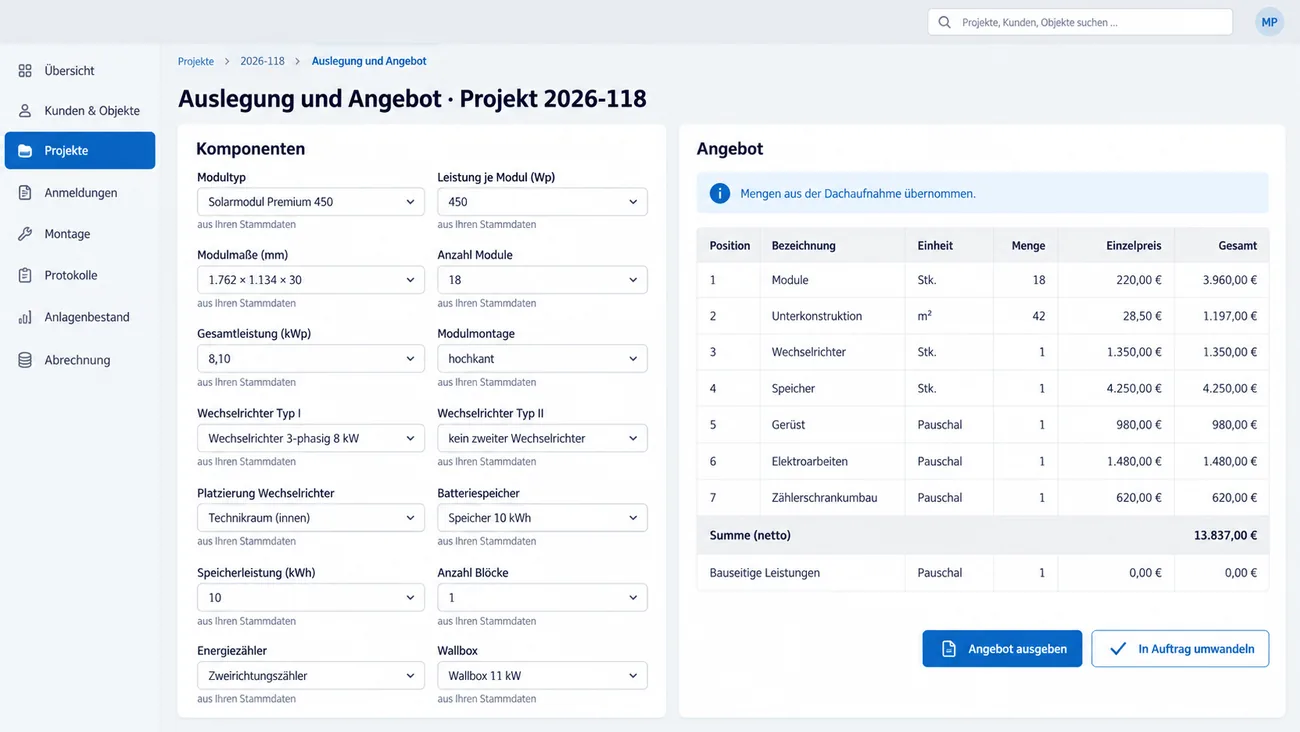Click the magnifier icon in search bar
Viewport: 1300px width, 732px height.
[944, 22]
